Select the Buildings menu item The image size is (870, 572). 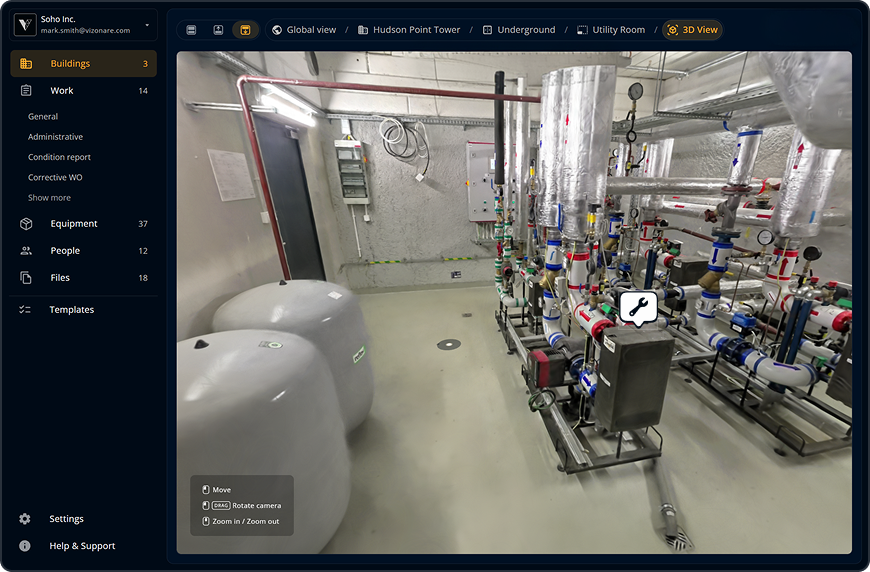83,63
